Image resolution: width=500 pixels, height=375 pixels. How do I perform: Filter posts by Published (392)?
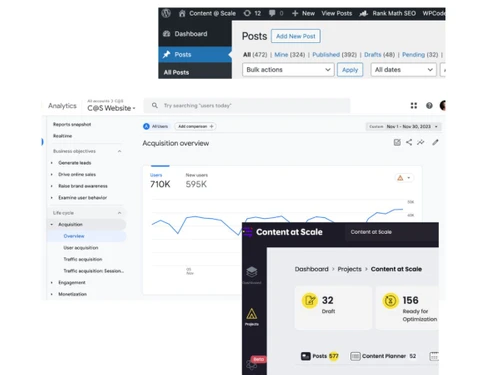pyautogui.click(x=334, y=55)
